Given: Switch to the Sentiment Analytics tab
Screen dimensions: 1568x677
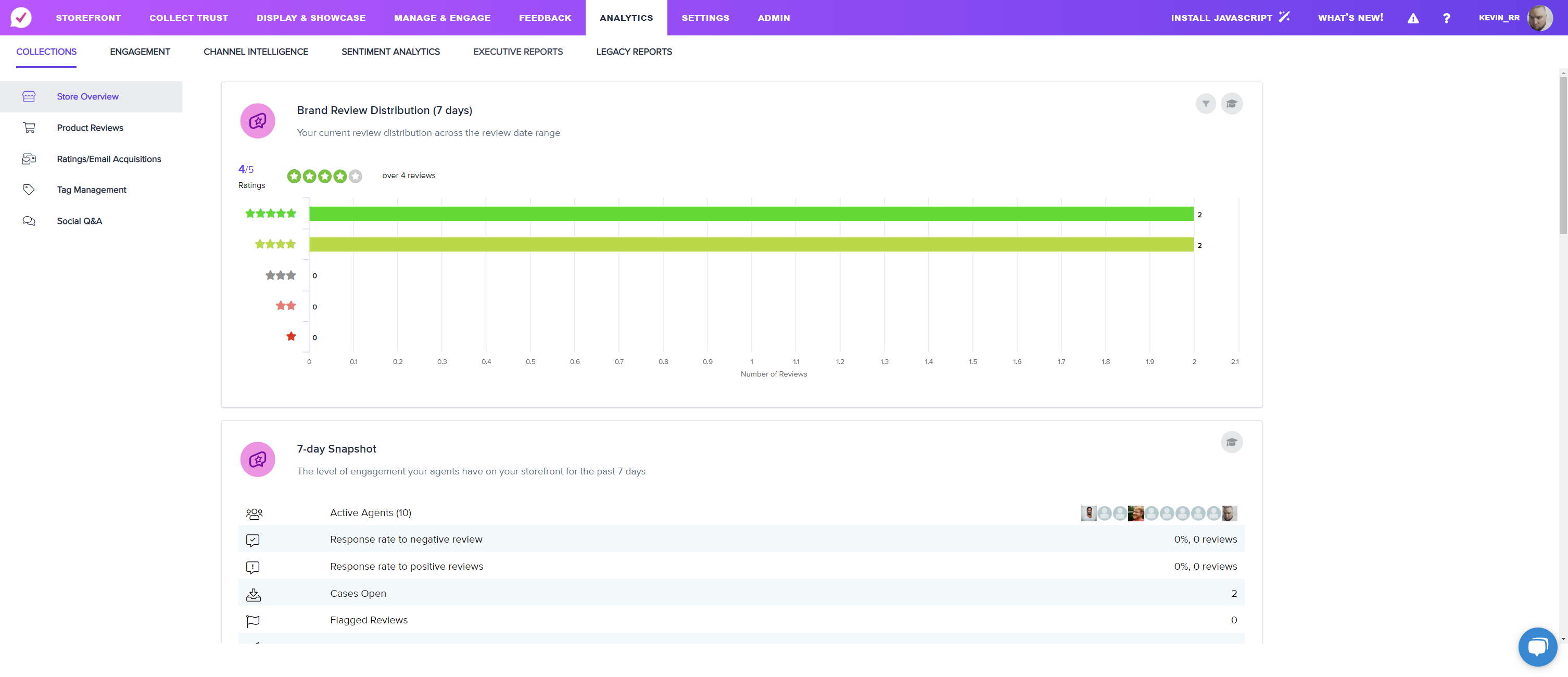Looking at the screenshot, I should pyautogui.click(x=391, y=52).
